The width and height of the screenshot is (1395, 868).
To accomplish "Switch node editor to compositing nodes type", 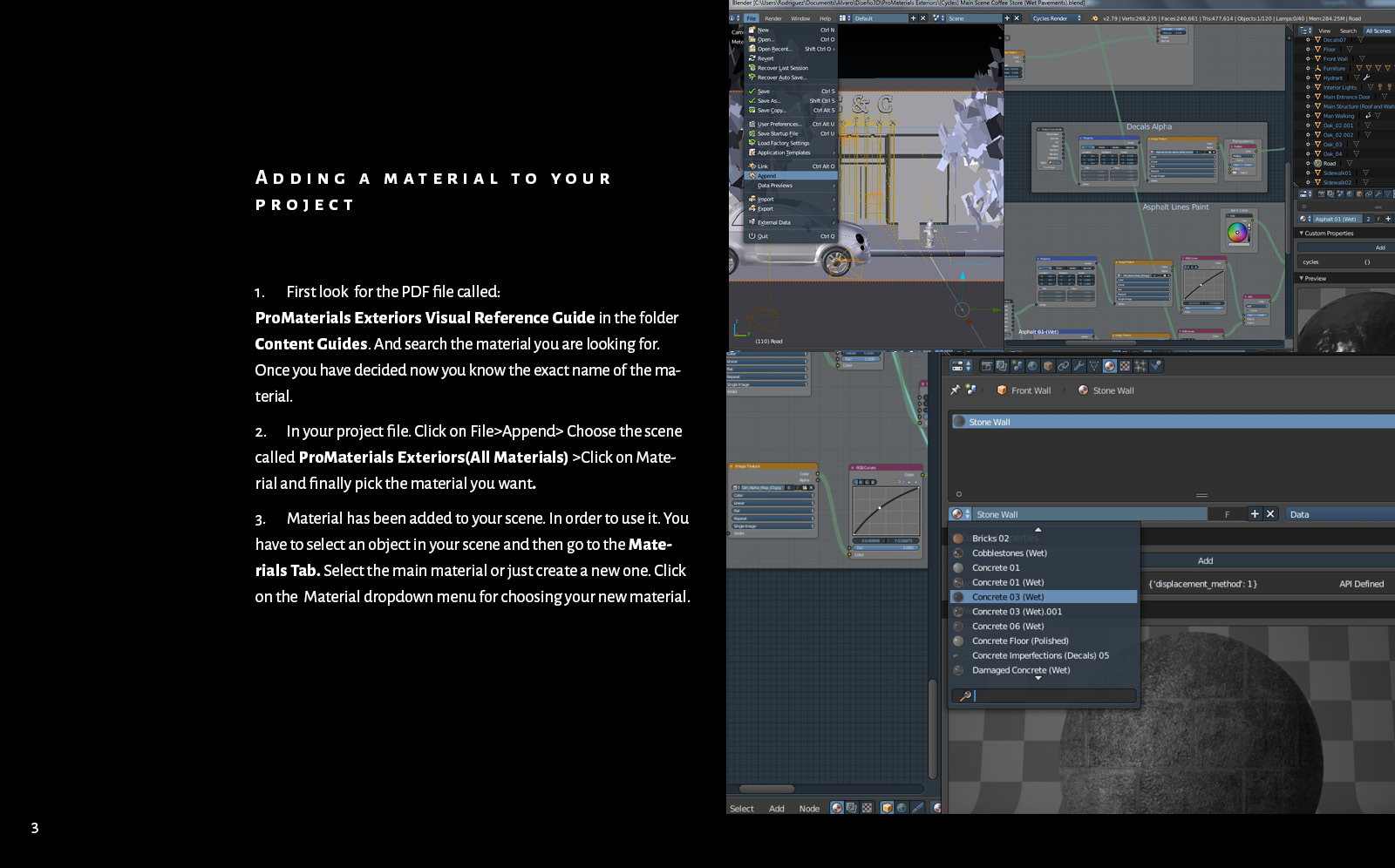I will click(x=851, y=808).
